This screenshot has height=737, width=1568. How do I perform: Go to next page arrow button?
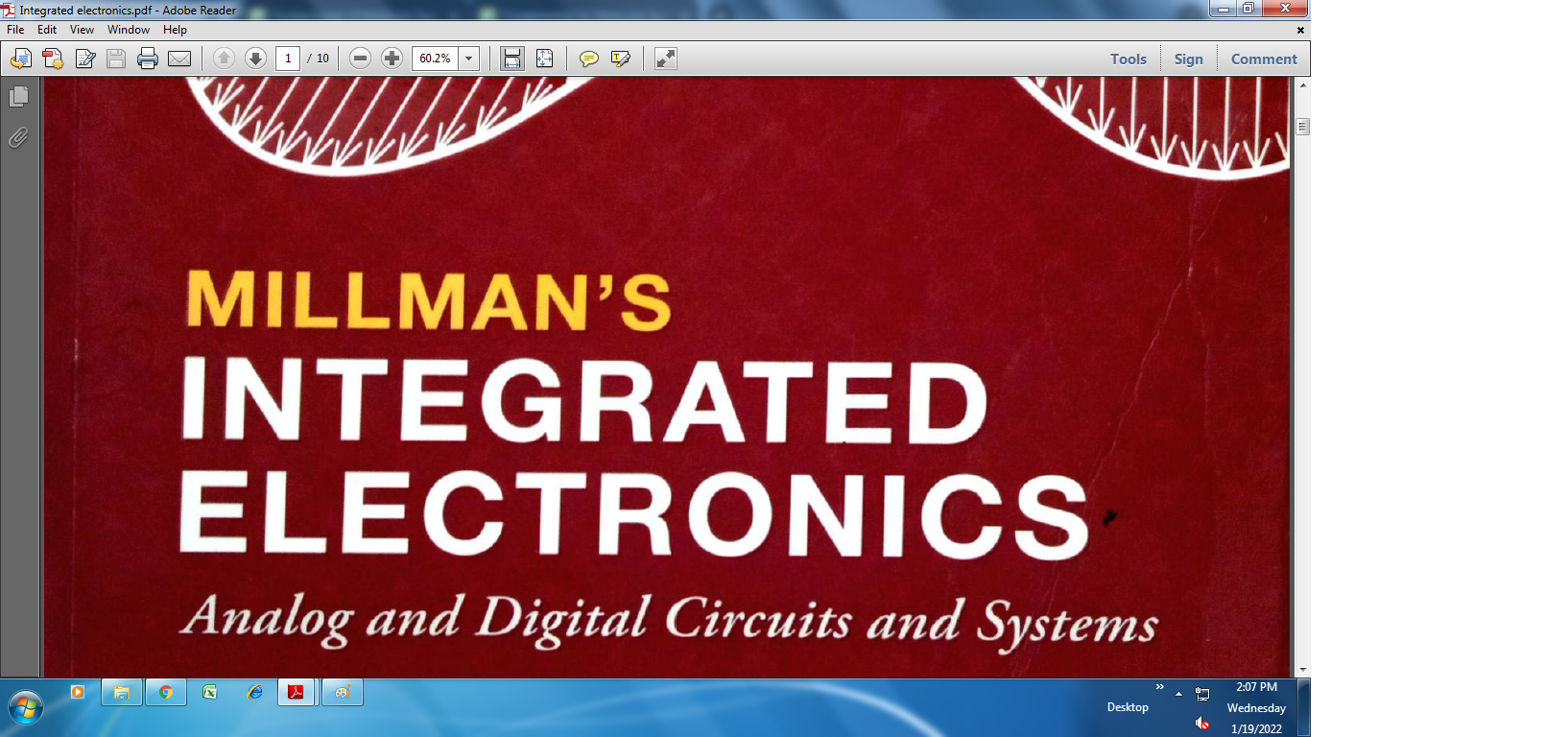[255, 59]
